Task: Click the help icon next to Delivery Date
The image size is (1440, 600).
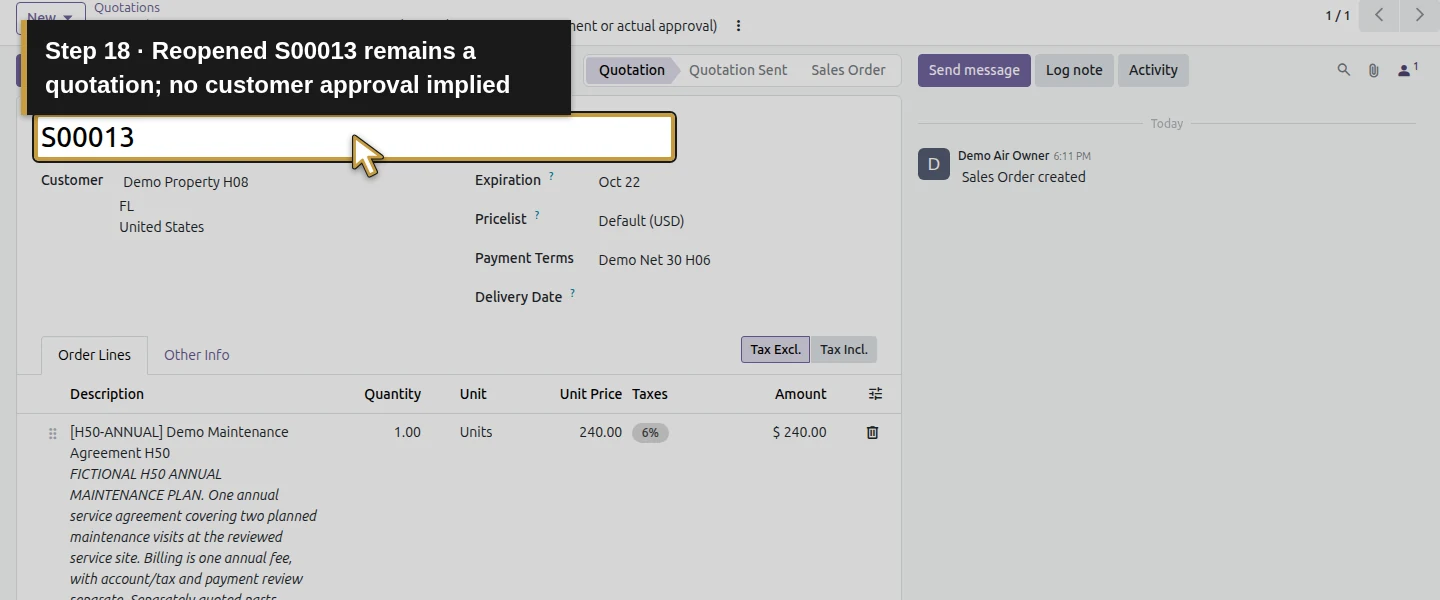Action: tap(572, 294)
